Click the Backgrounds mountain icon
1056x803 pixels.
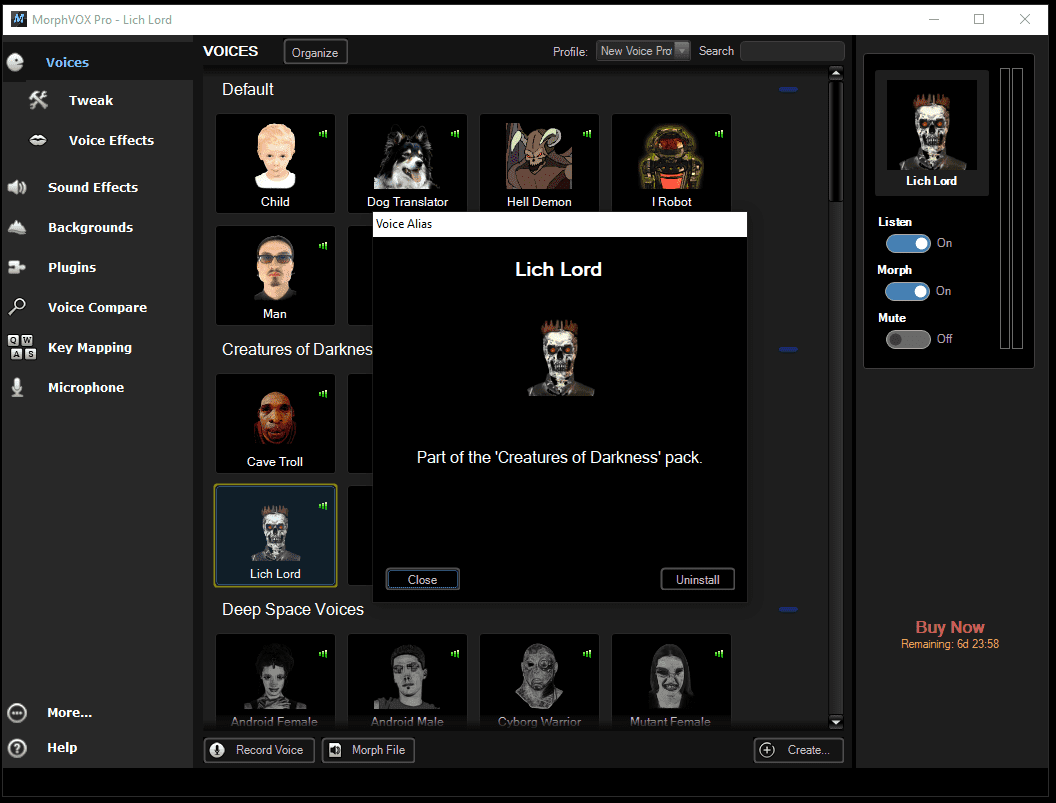click(17, 227)
